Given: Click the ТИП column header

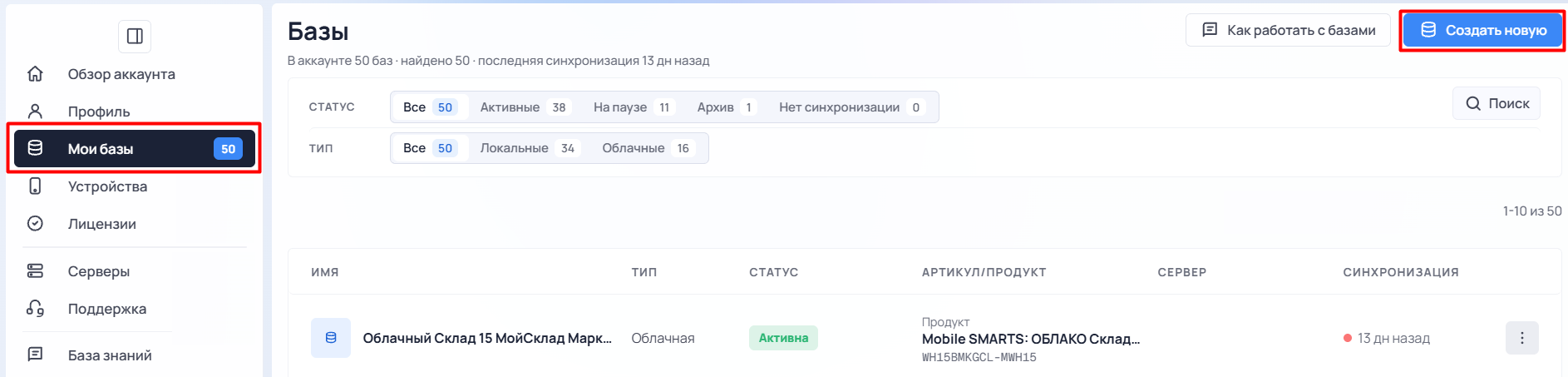Looking at the screenshot, I should click(644, 272).
